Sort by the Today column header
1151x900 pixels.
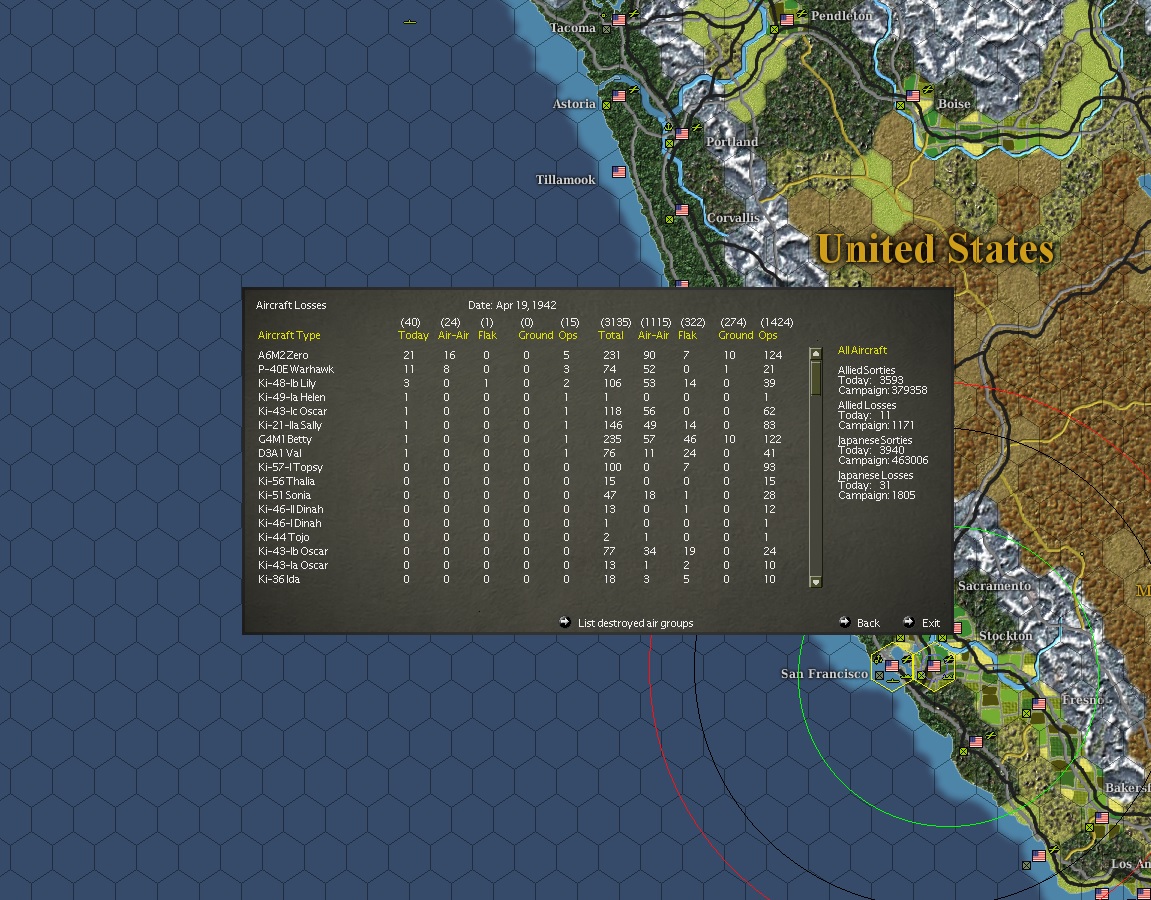pos(413,335)
